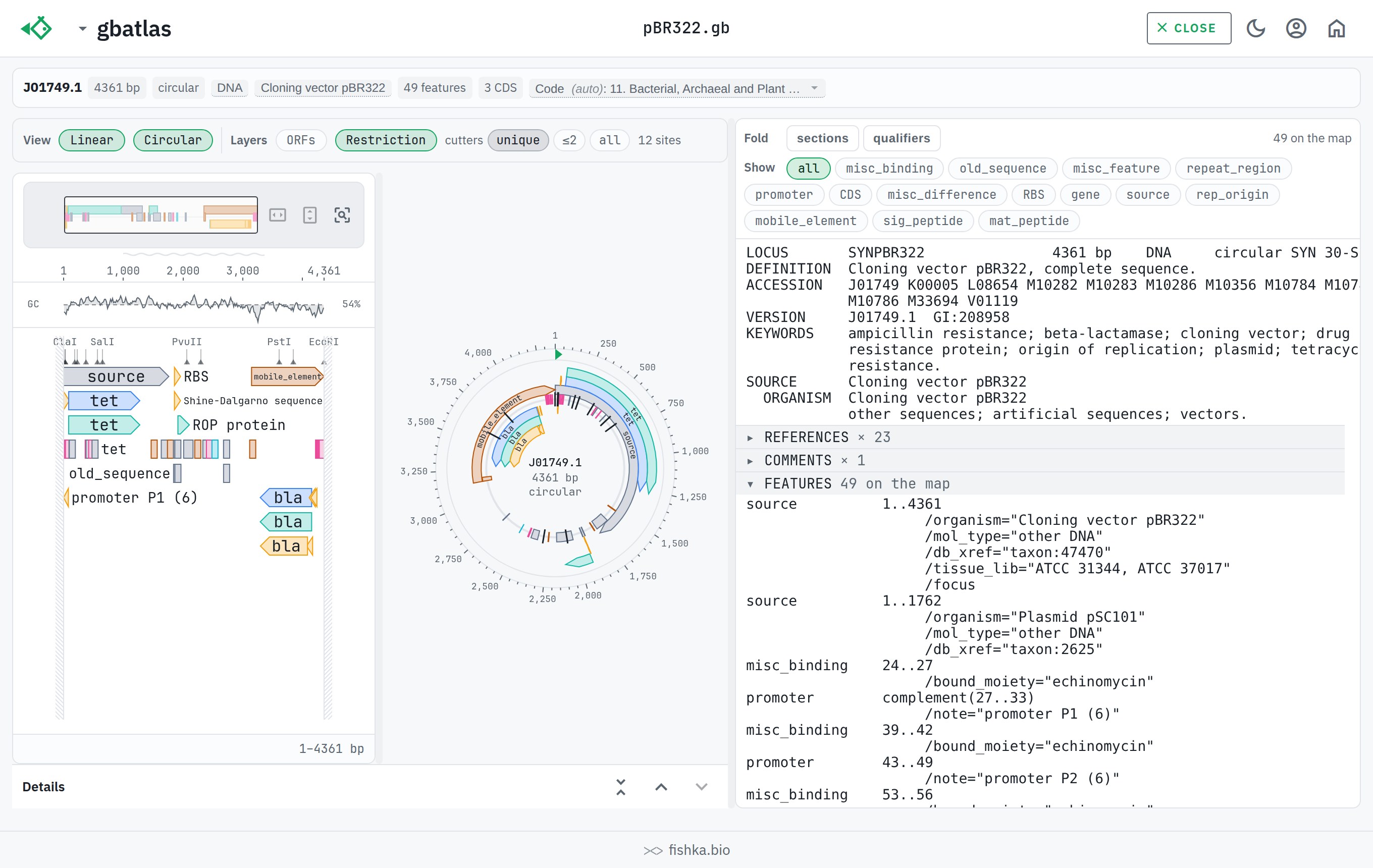Click the Shine-Dalgarno sequence marker

[177, 401]
